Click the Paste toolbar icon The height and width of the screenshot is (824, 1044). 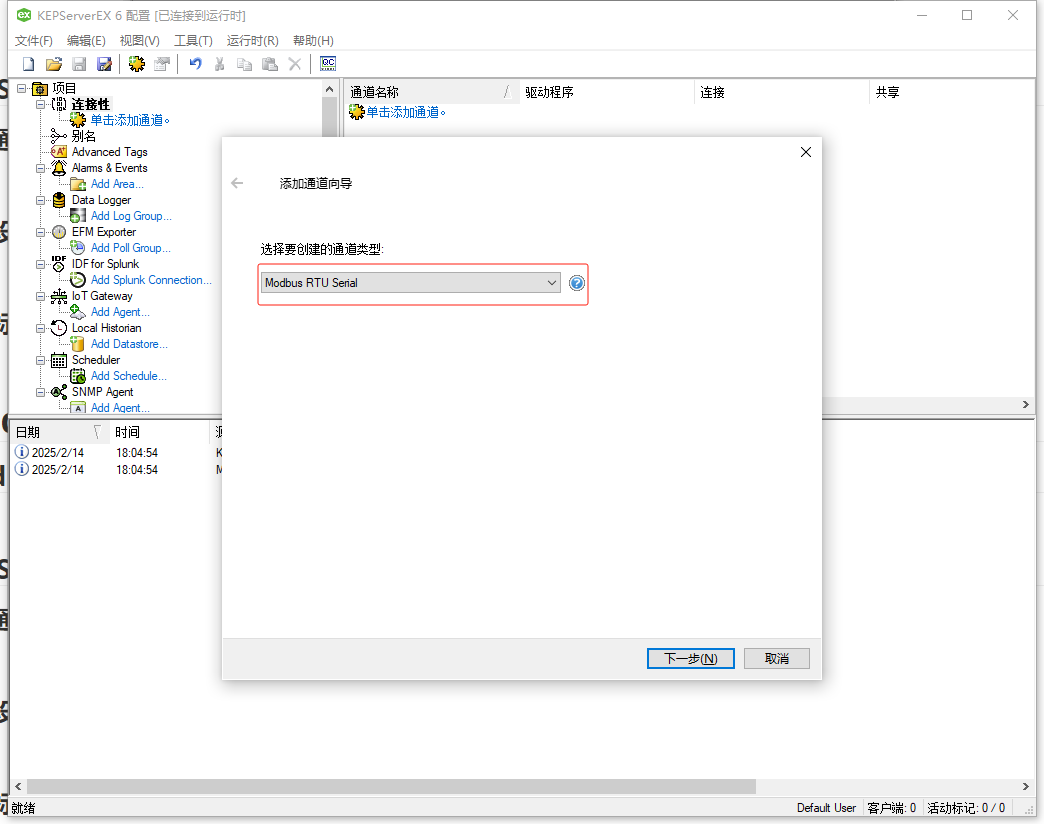pyautogui.click(x=270, y=64)
